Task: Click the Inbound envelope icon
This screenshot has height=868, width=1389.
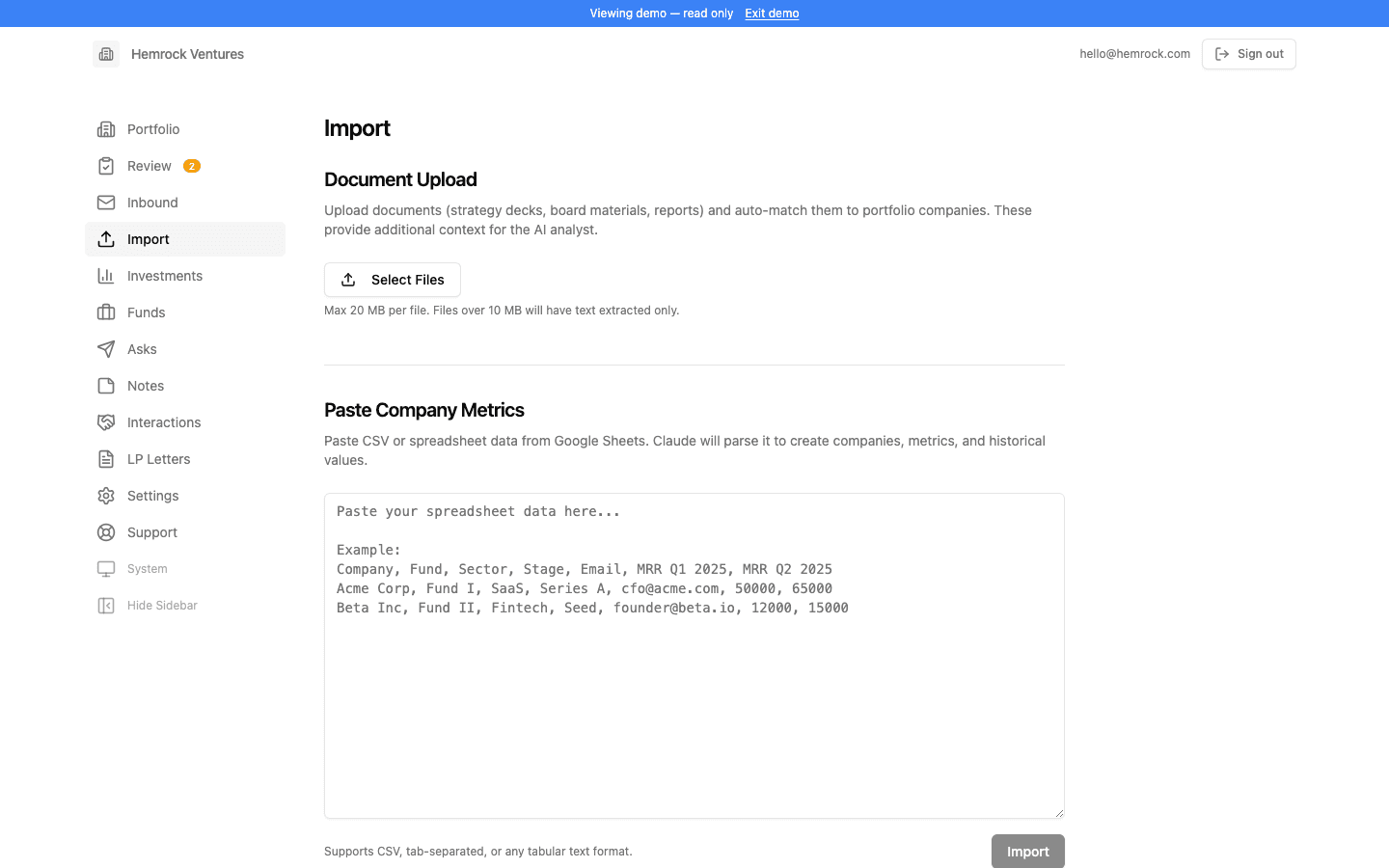Action: point(106,203)
